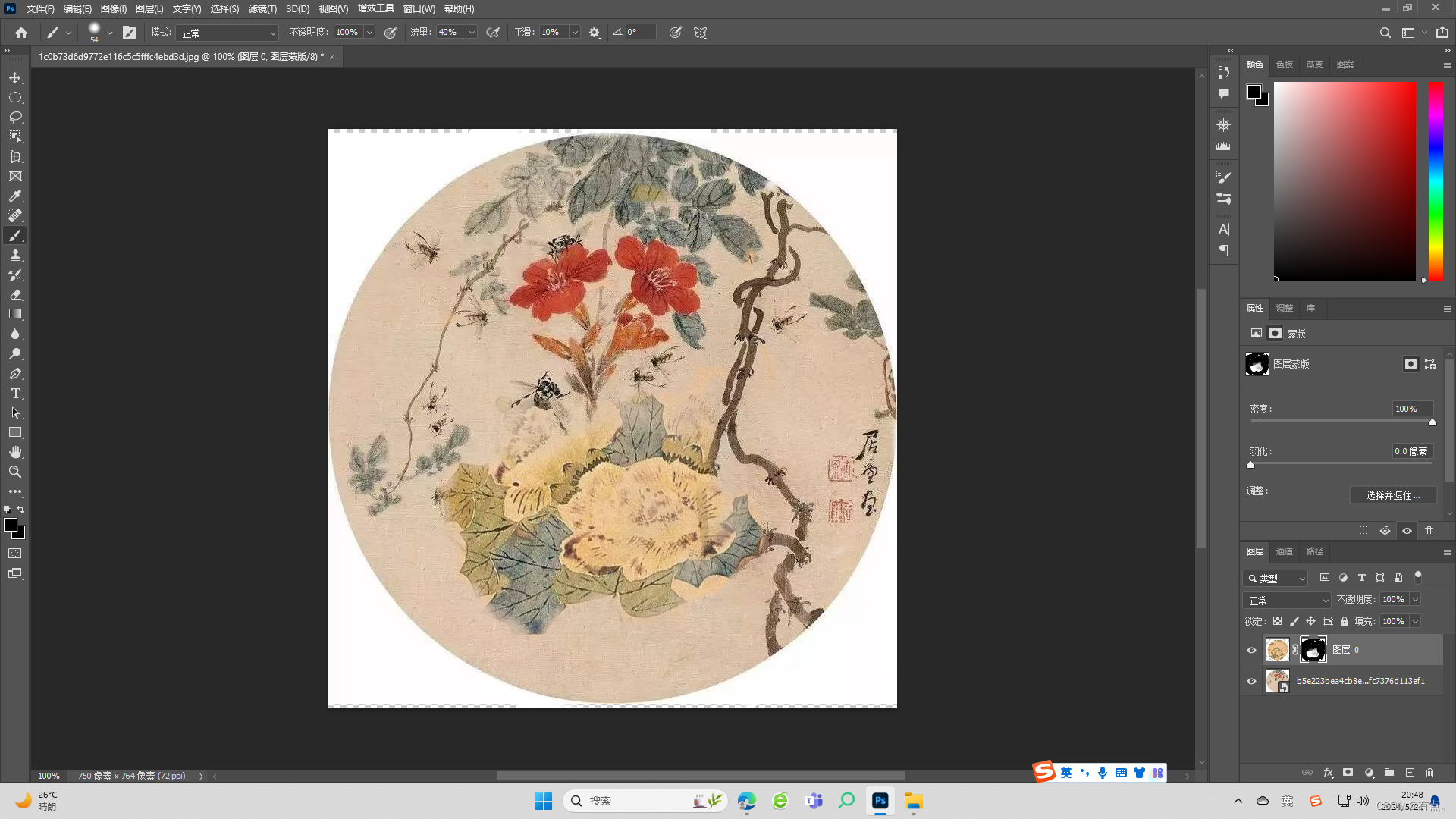Screen dimensions: 1456x819
Task: Select the Path Selection tool
Action: pyautogui.click(x=15, y=413)
